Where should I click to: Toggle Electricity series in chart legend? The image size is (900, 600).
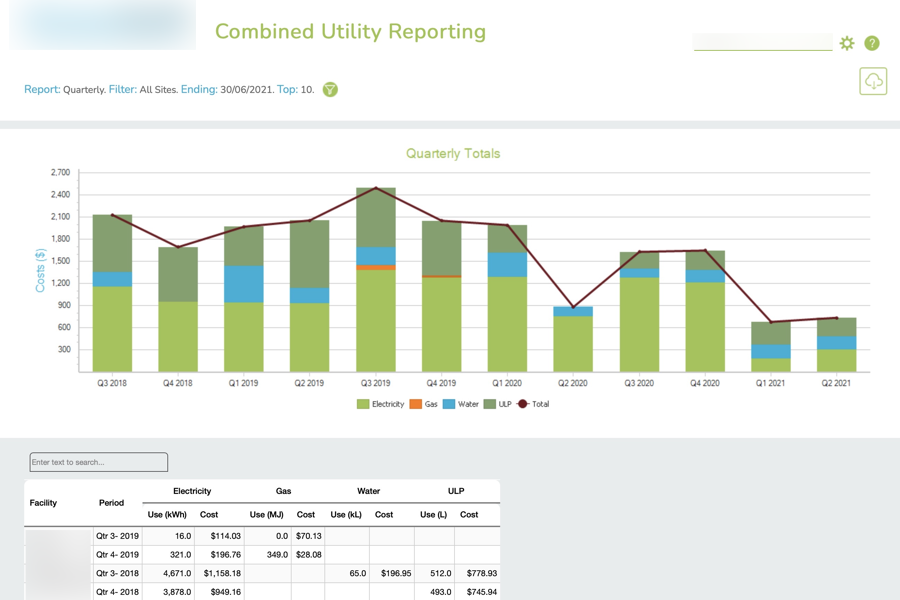(x=381, y=404)
